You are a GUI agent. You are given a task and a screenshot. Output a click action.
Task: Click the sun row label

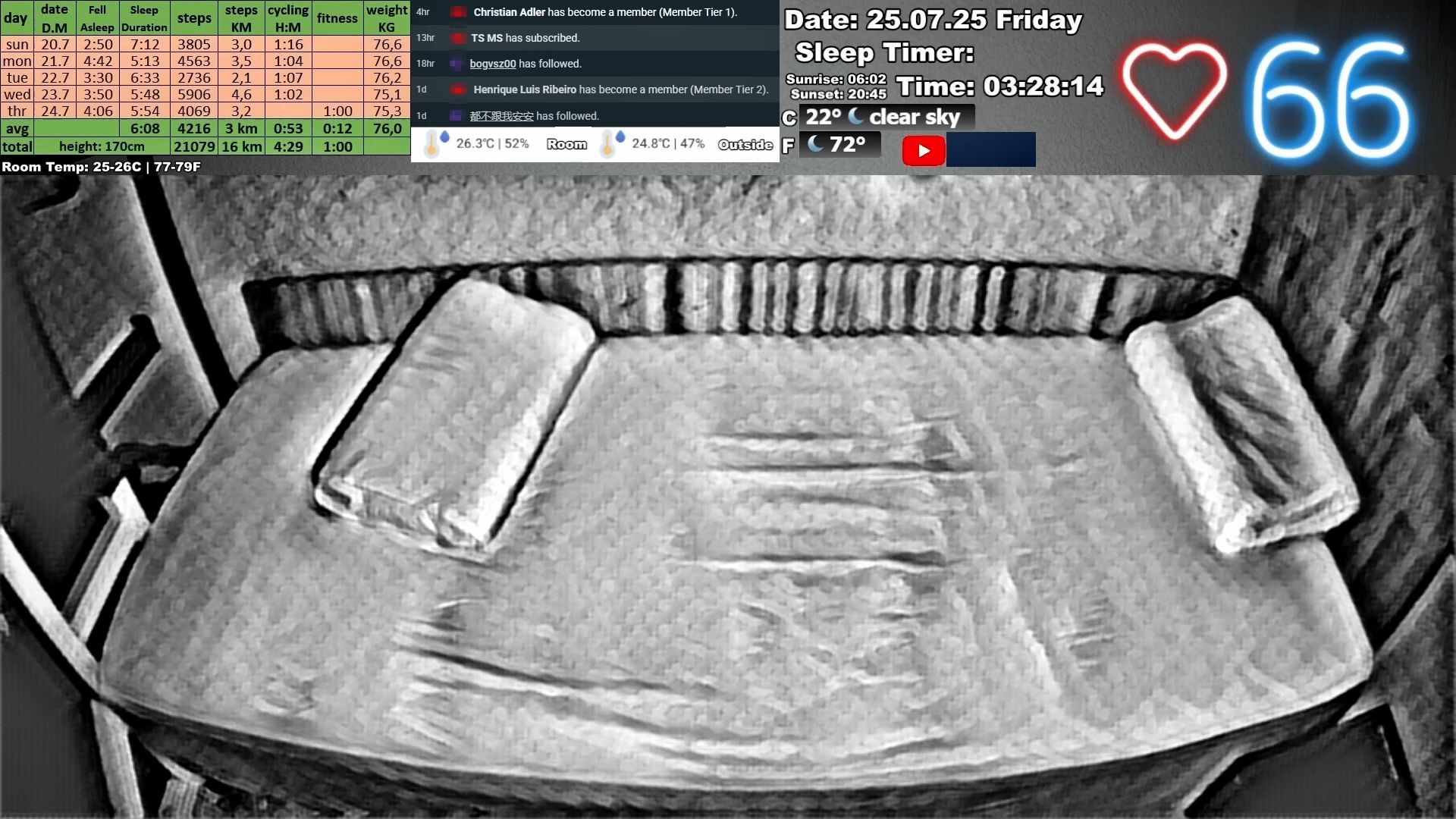coord(17,44)
